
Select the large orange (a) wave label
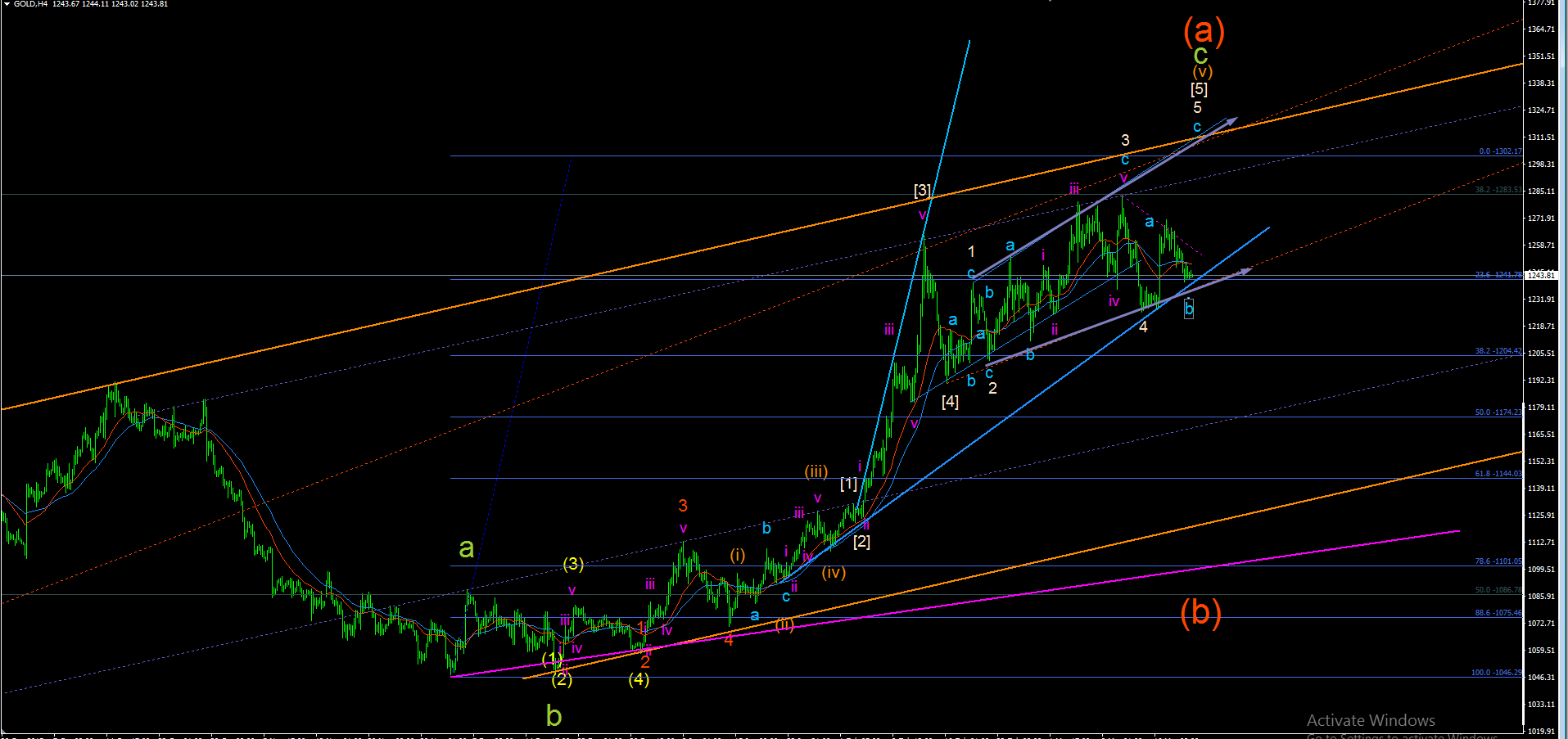[1204, 31]
